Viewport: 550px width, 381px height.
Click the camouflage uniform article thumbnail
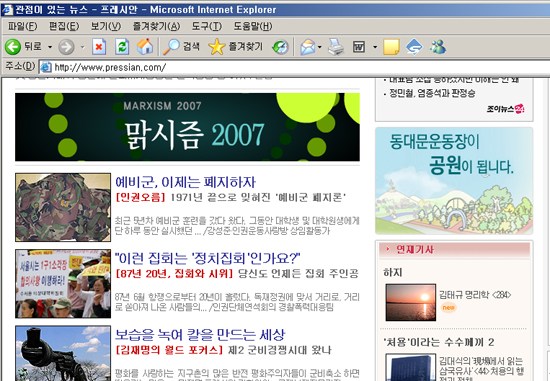(63, 207)
